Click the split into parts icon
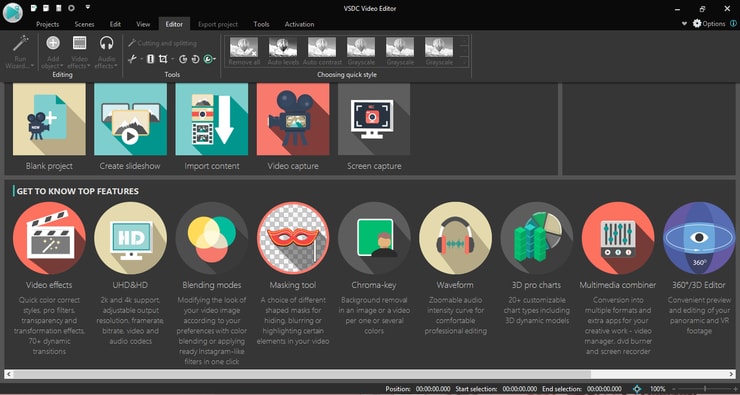 tap(150, 59)
